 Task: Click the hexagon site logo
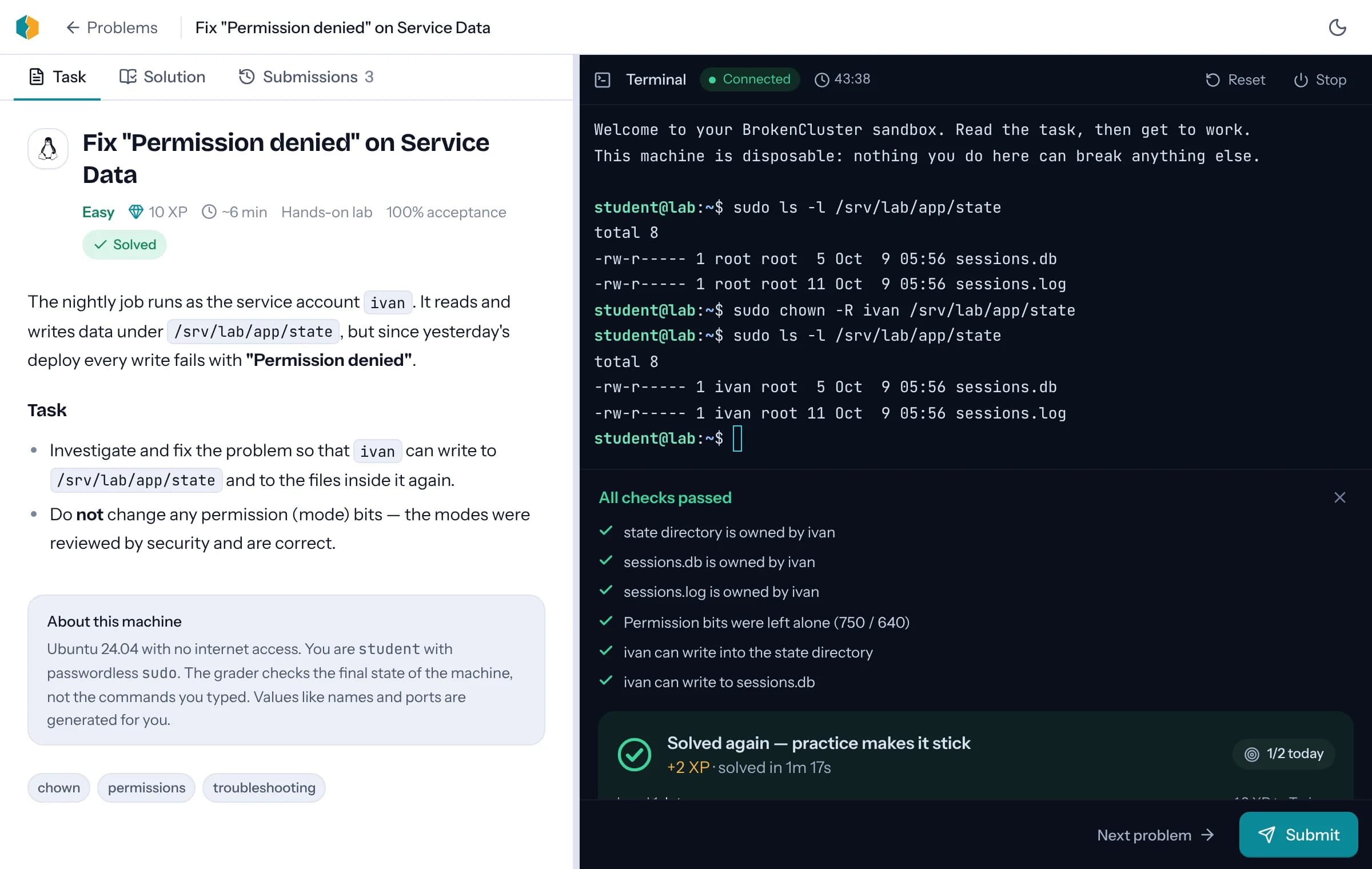(27, 27)
